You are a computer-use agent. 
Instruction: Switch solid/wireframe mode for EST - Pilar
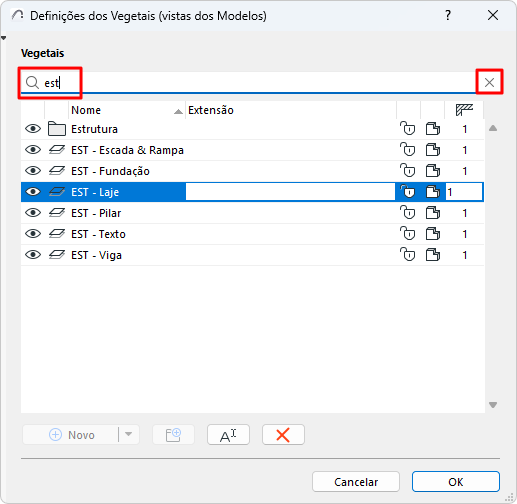[x=433, y=213]
